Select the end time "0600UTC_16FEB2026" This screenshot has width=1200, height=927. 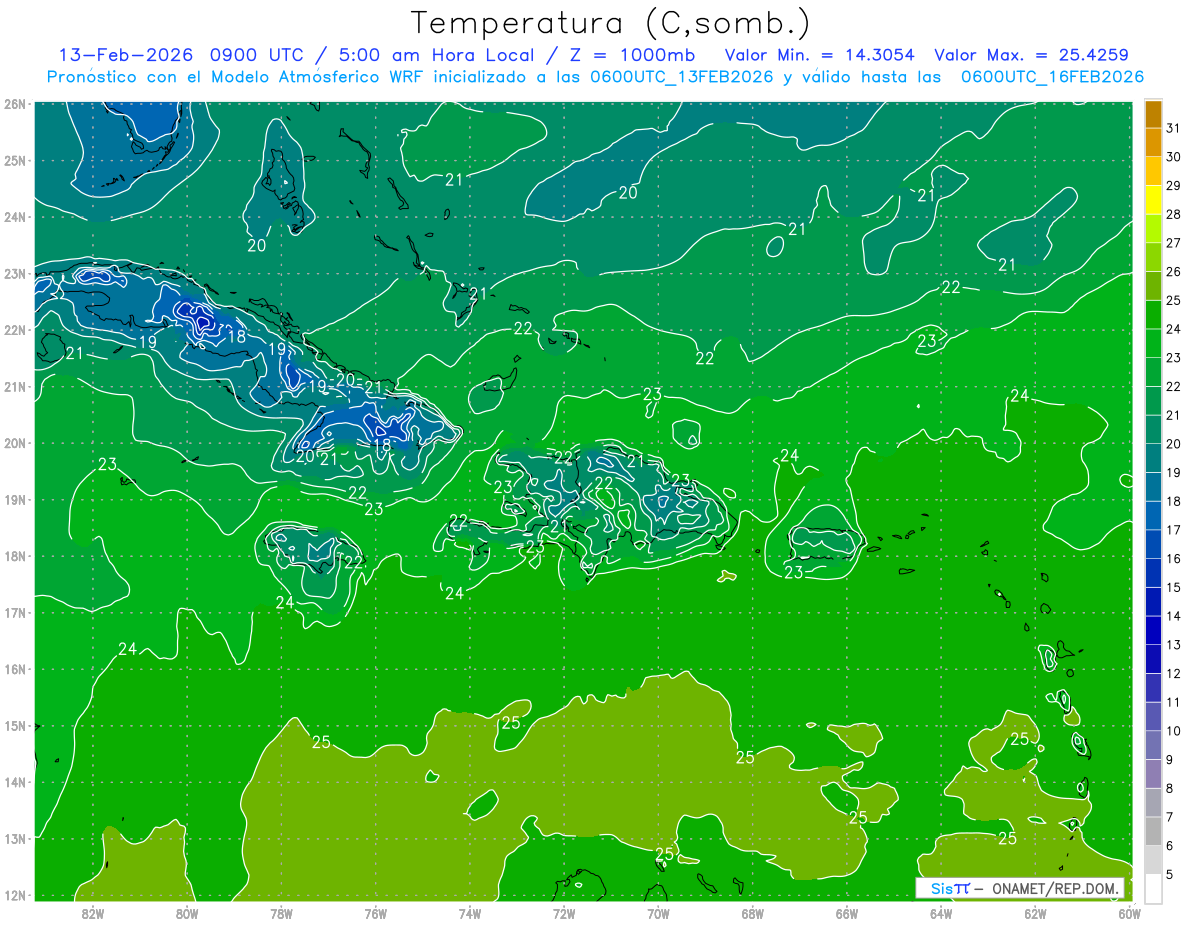click(1052, 77)
